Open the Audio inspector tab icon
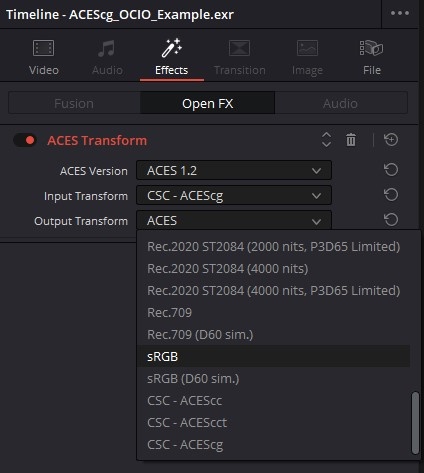 point(107,48)
